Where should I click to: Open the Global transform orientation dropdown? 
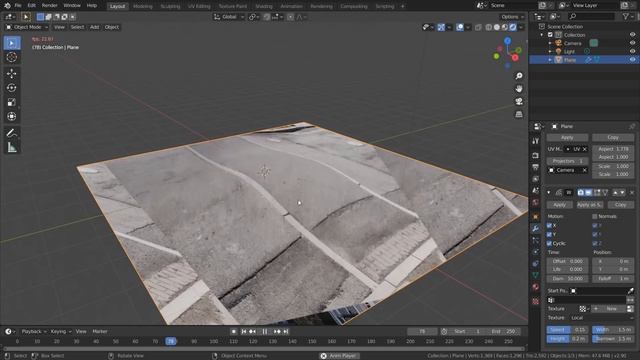click(x=229, y=17)
